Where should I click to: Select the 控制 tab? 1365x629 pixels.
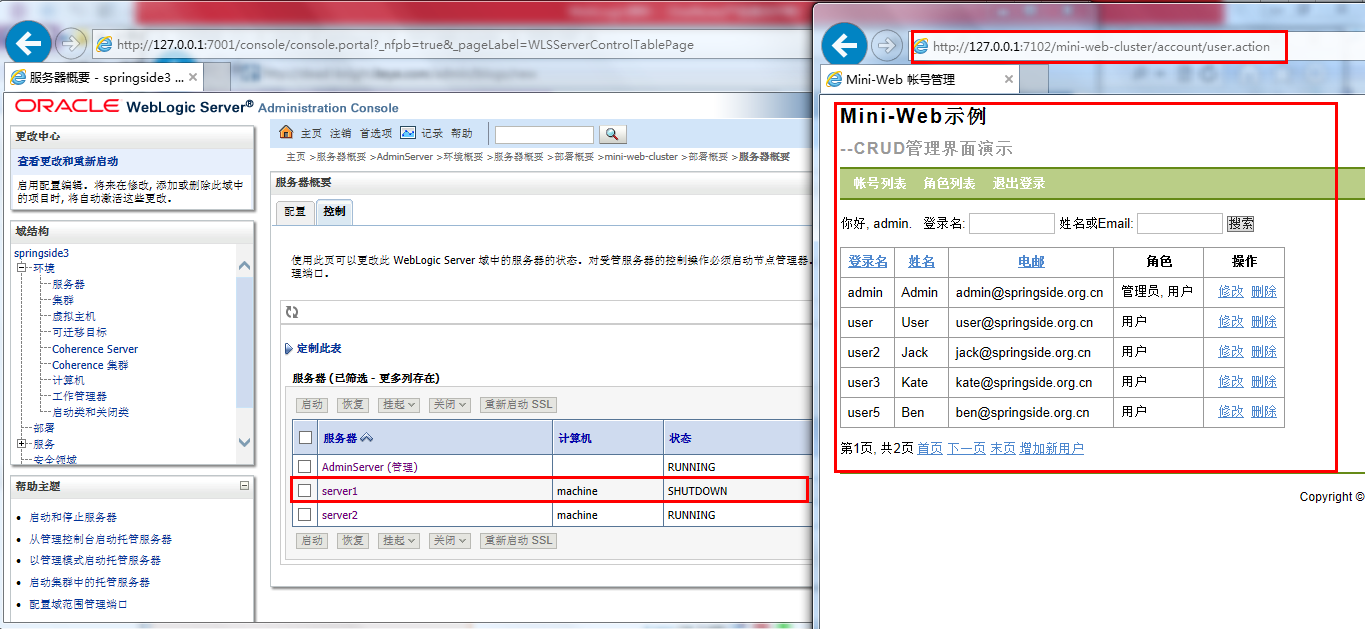tap(334, 212)
